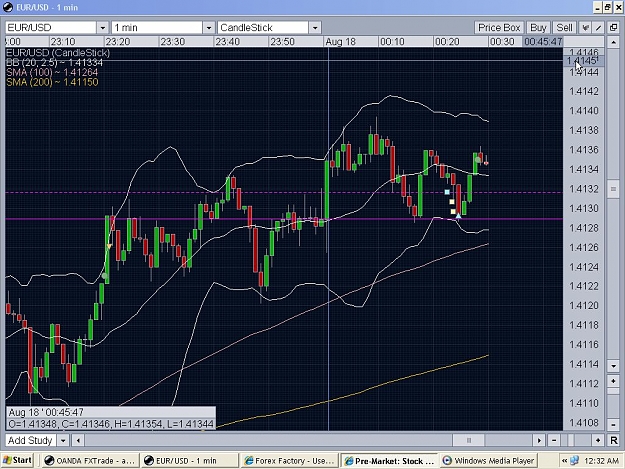
Task: Open the 1 min timeframe dropdown
Action: [208, 27]
